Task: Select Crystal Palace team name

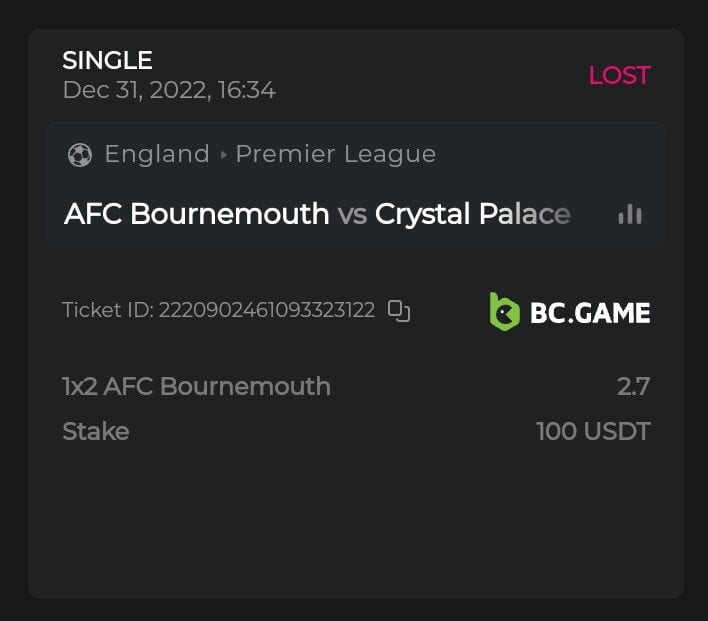Action: click(472, 214)
